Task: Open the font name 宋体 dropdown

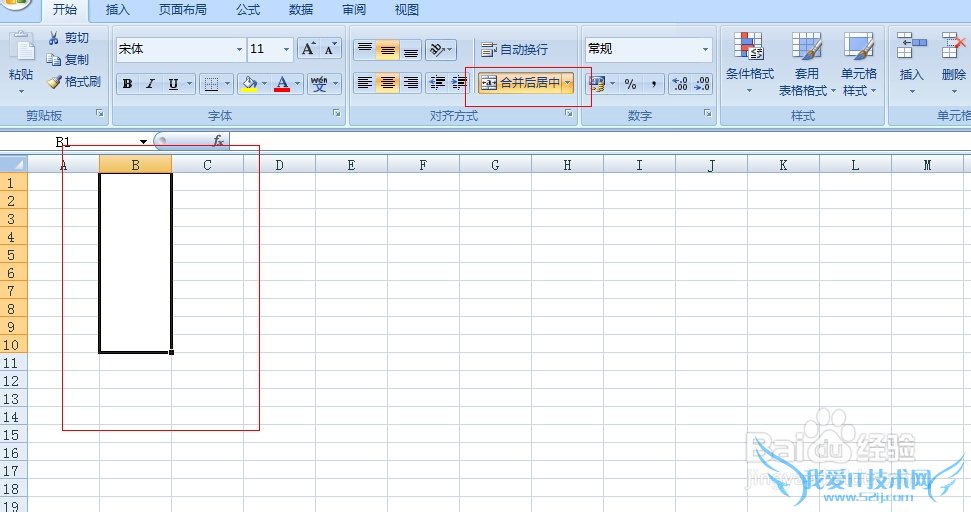Action: pos(239,49)
